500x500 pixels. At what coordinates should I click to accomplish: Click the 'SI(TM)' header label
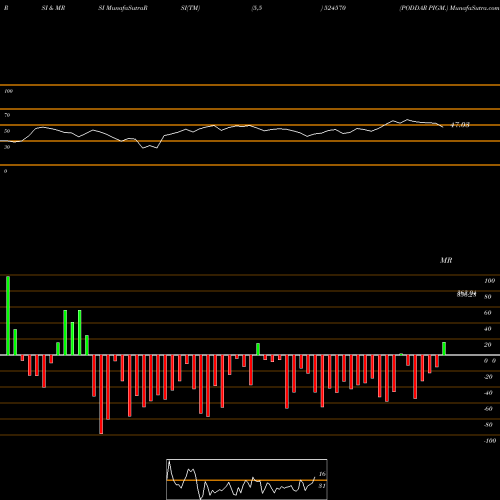[190, 8]
